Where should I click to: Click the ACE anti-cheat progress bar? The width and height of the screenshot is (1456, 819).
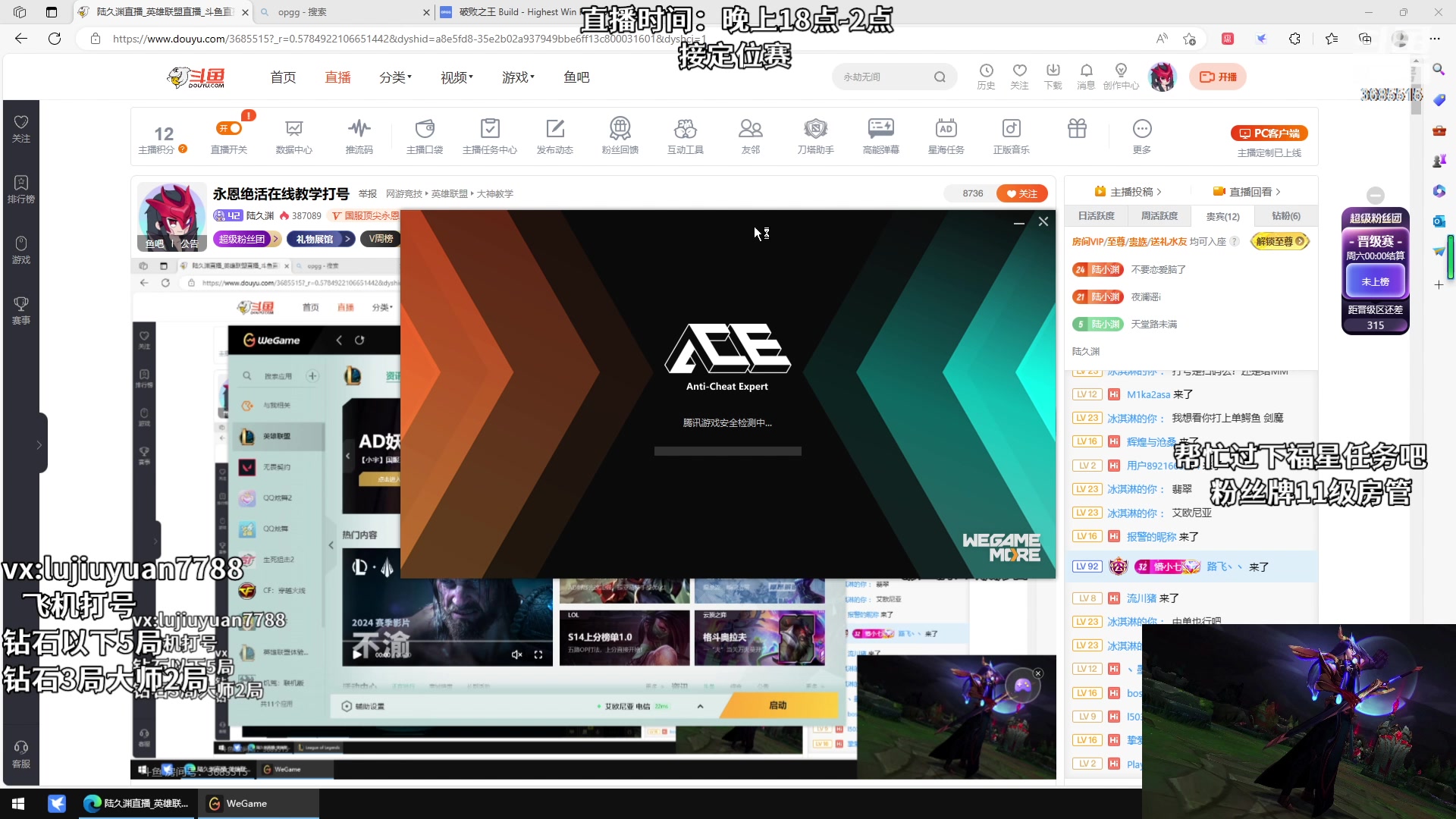click(x=727, y=451)
